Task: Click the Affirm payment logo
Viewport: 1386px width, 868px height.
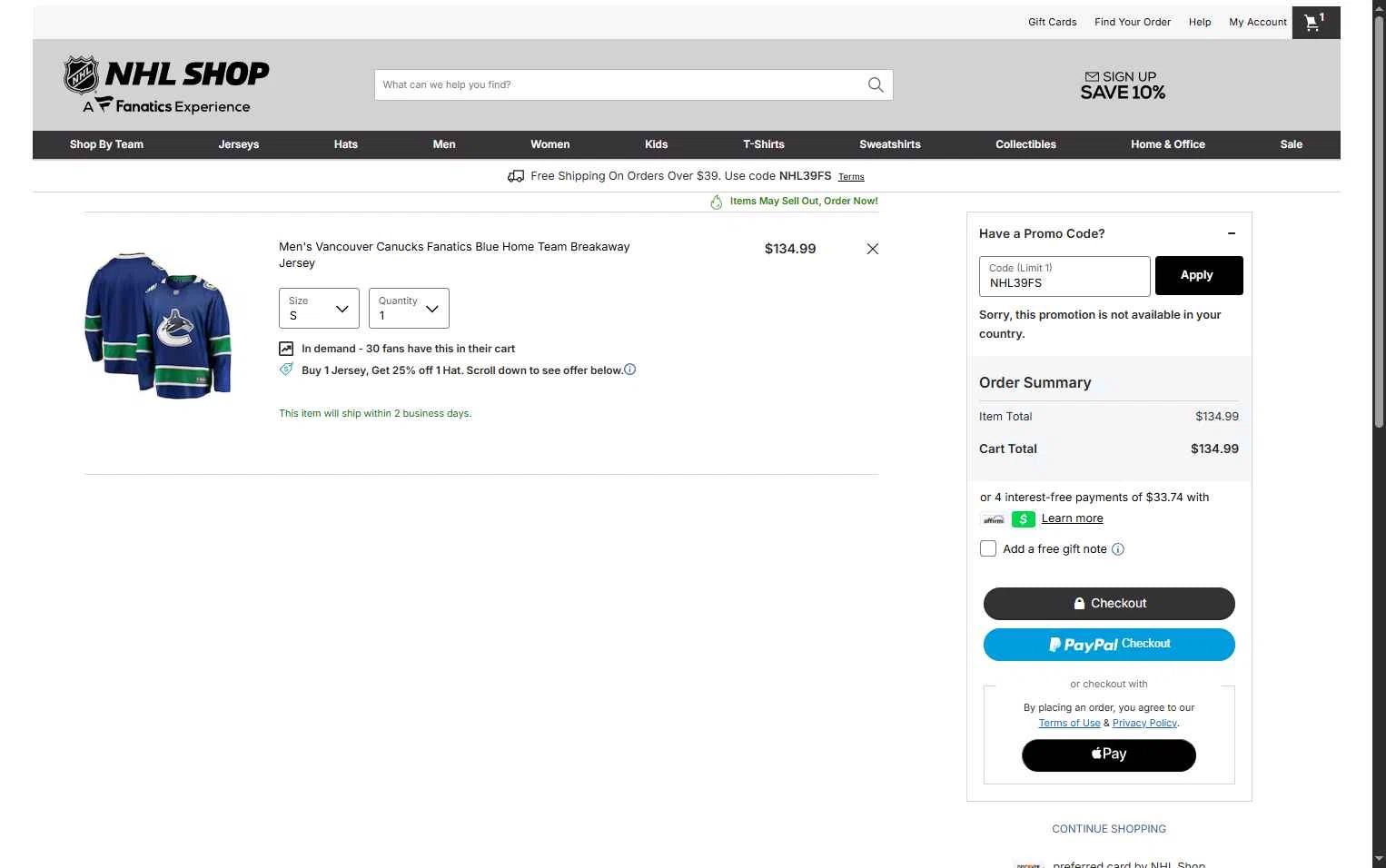Action: click(994, 519)
